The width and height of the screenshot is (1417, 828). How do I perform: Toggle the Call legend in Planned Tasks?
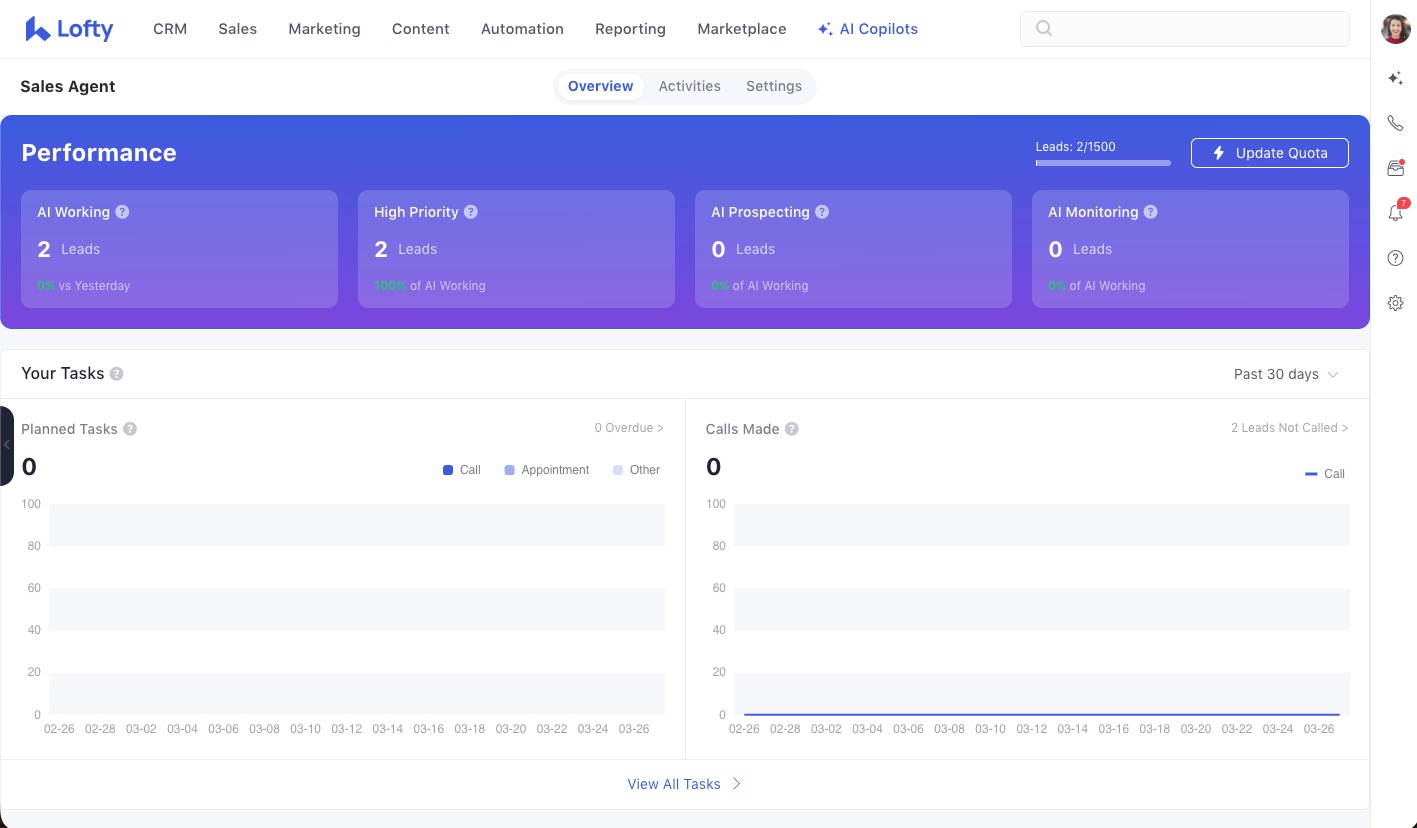point(462,470)
